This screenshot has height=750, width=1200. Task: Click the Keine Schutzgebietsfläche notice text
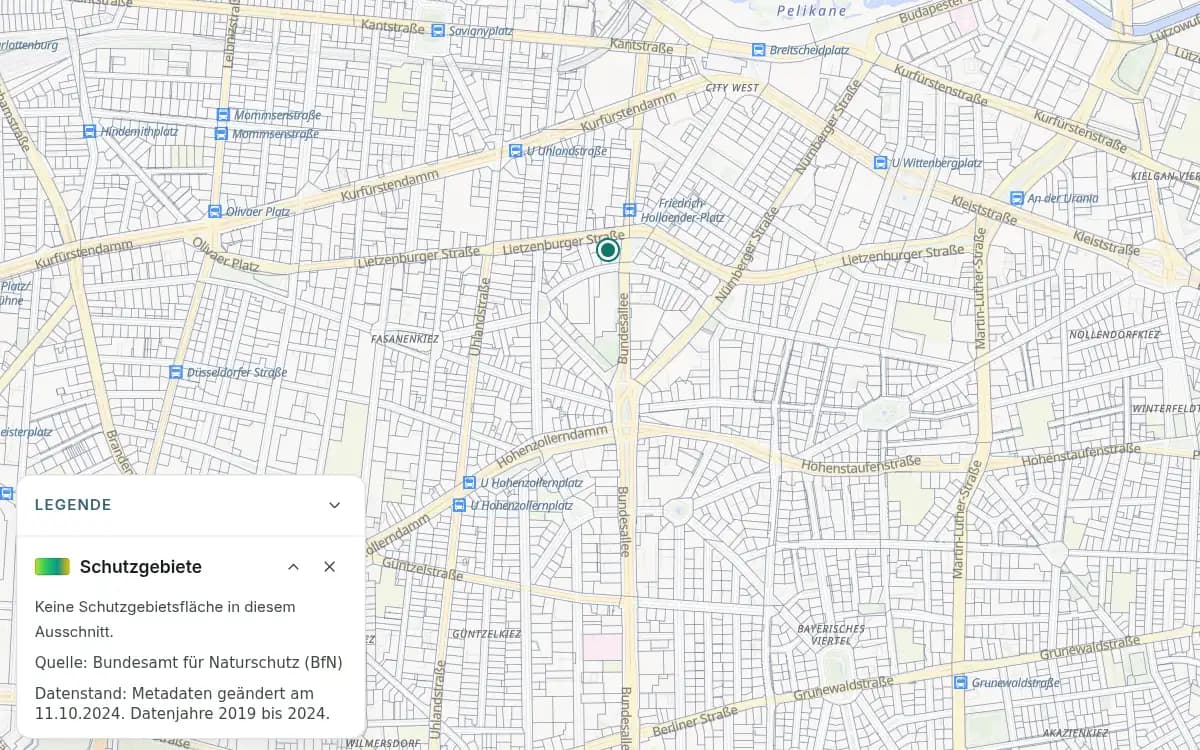[x=165, y=619]
